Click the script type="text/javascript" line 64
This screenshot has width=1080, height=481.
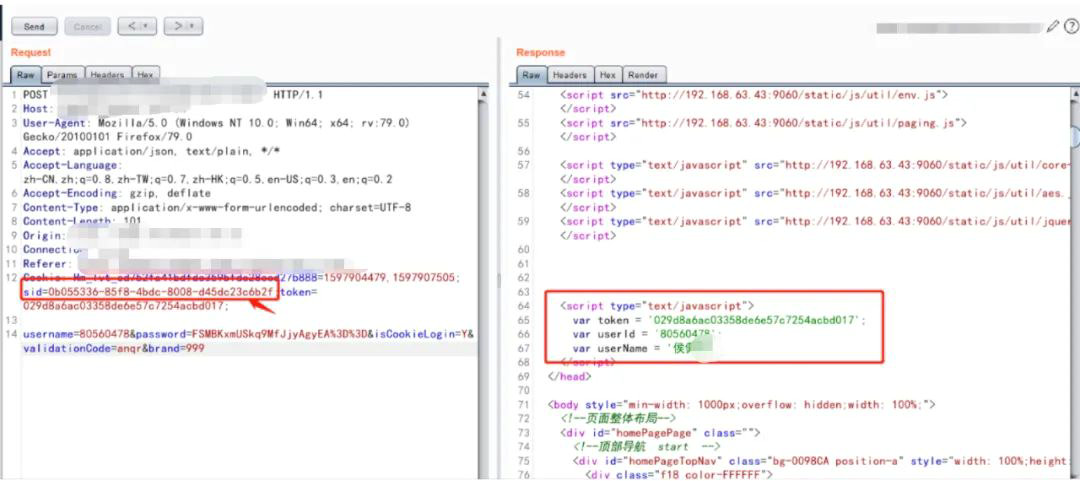click(x=657, y=306)
